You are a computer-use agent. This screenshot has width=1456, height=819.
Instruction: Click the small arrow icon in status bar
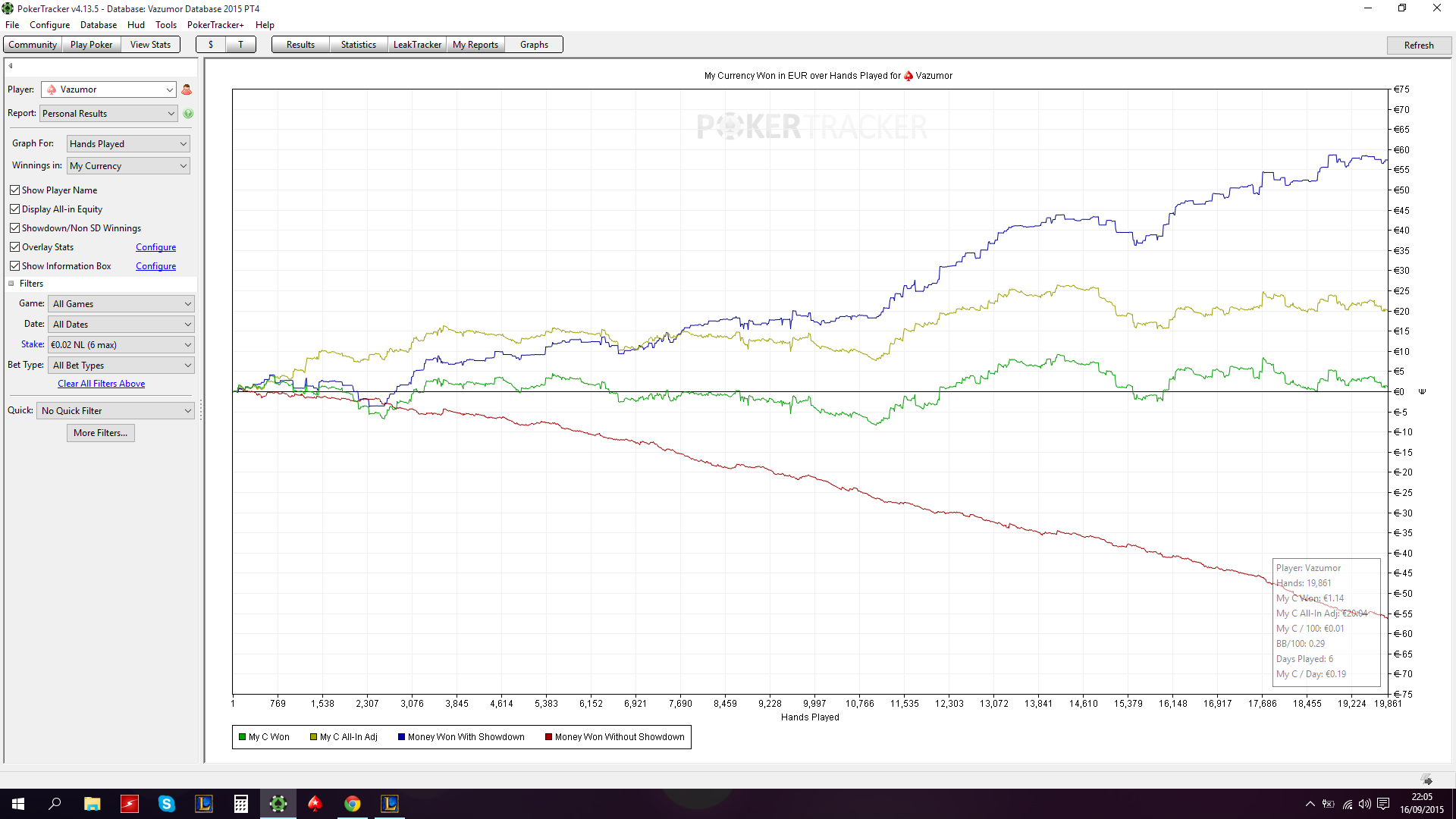click(x=1427, y=780)
